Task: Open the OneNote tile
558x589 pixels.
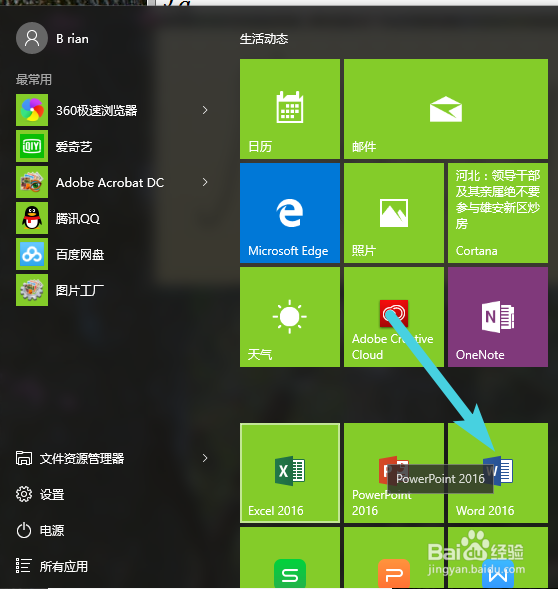Action: (x=498, y=317)
